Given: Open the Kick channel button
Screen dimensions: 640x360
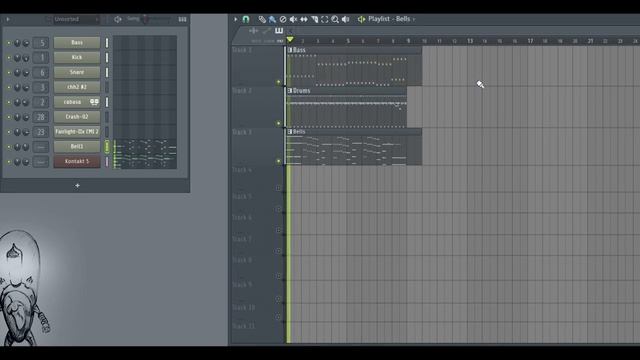Looking at the screenshot, I should (x=77, y=58).
